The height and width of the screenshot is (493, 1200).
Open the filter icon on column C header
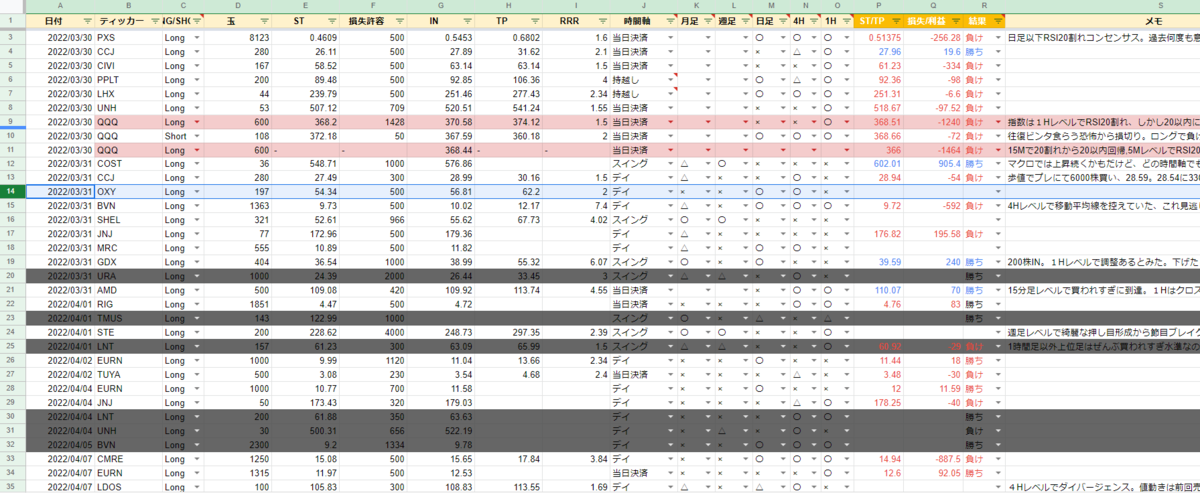(195, 21)
